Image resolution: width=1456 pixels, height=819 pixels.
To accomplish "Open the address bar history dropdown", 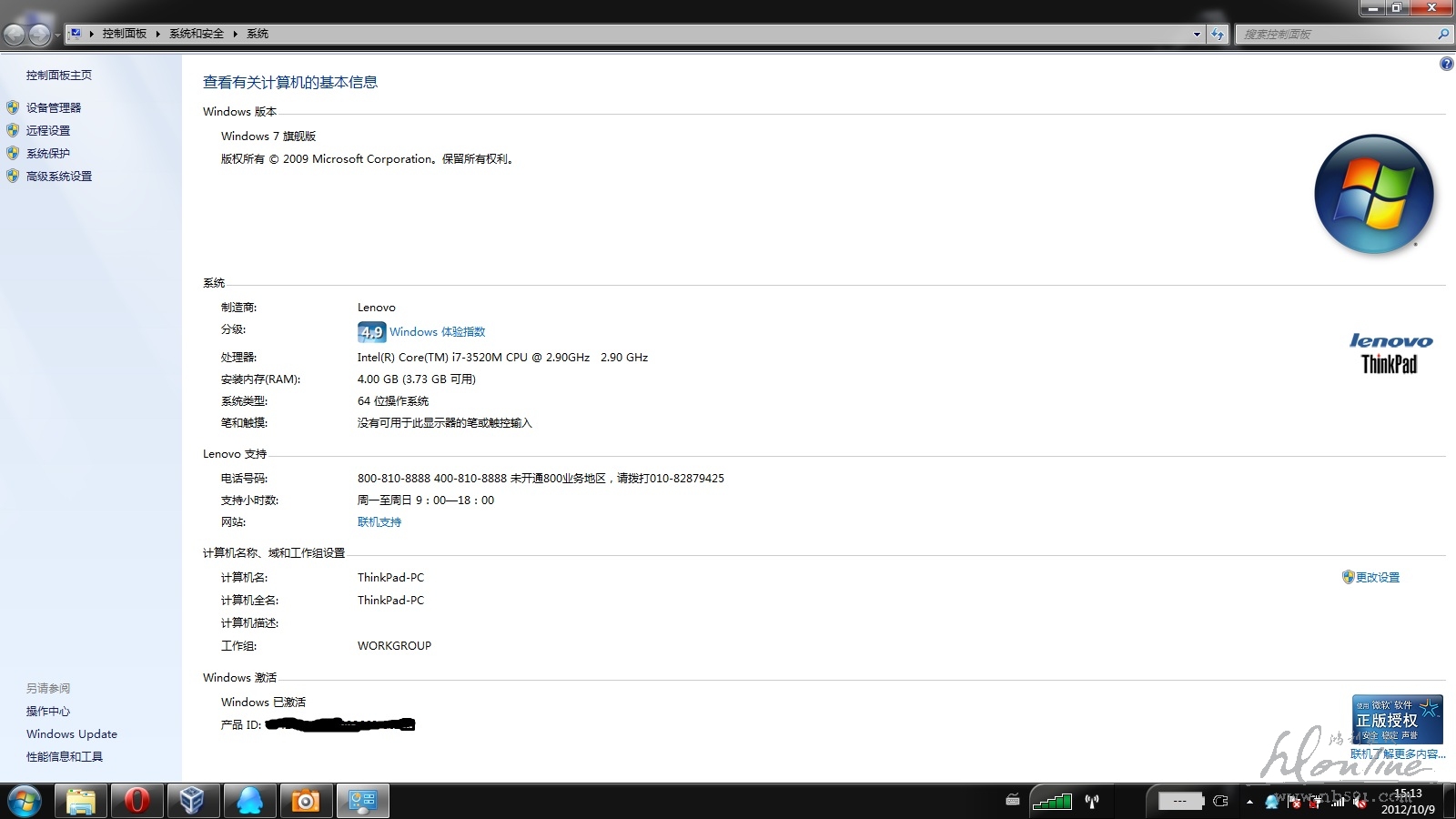I will (1197, 35).
